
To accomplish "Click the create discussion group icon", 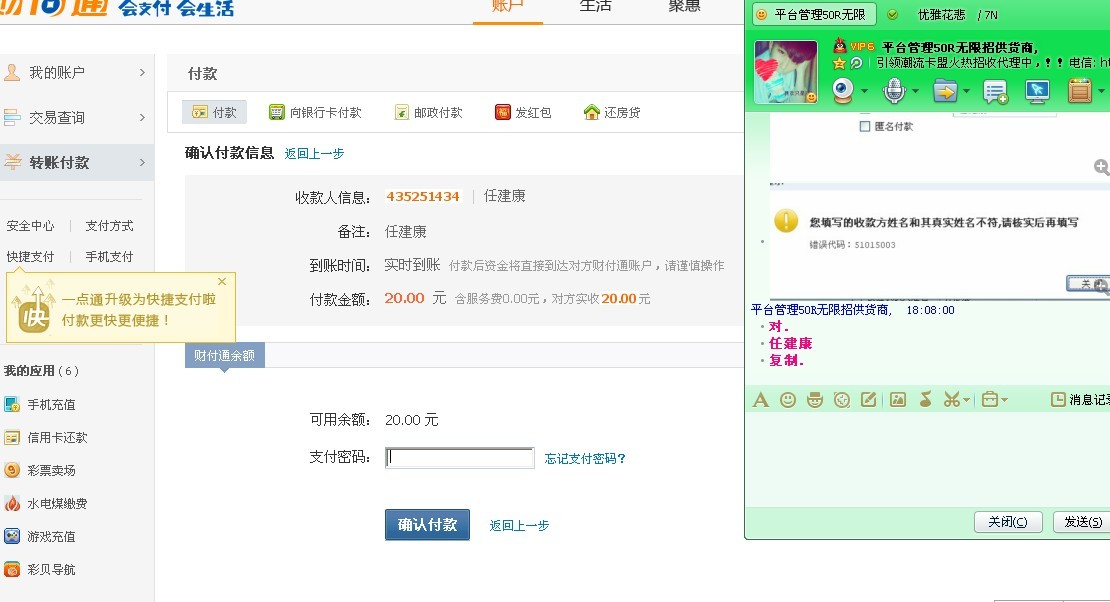I will (x=995, y=91).
